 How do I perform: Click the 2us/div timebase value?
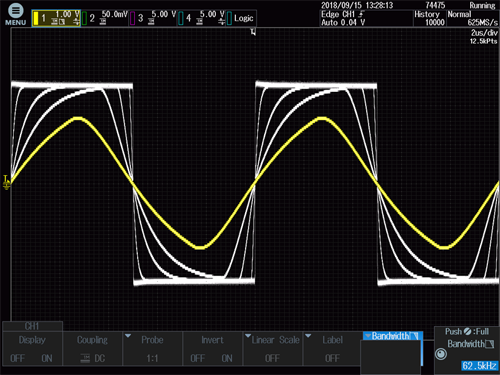pyautogui.click(x=484, y=33)
